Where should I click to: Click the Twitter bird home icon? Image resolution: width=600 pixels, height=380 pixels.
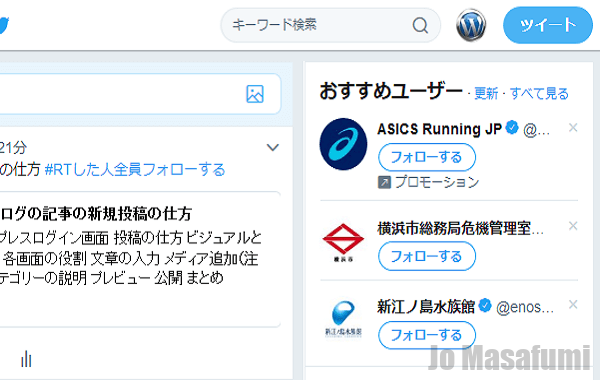tap(4, 25)
